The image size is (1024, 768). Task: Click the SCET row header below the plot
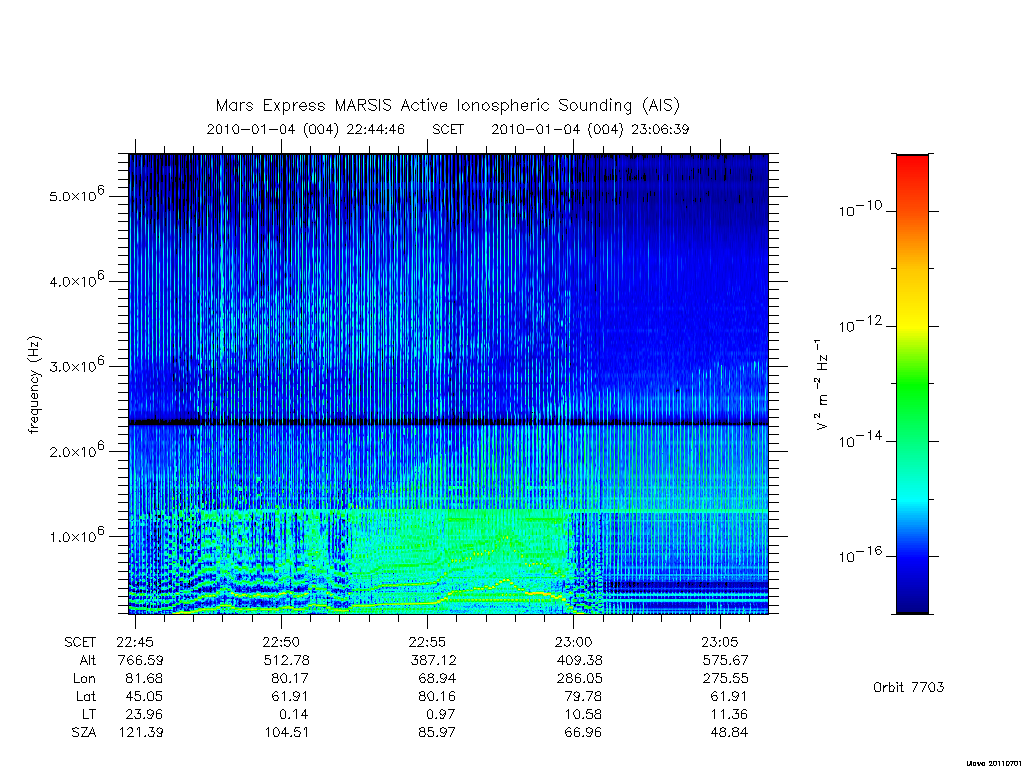(80, 643)
